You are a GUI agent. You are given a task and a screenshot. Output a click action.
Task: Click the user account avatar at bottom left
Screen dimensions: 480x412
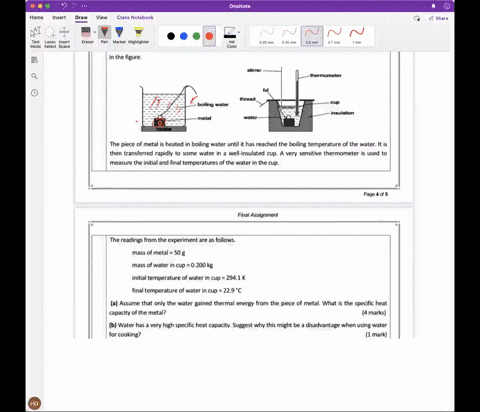pos(35,403)
